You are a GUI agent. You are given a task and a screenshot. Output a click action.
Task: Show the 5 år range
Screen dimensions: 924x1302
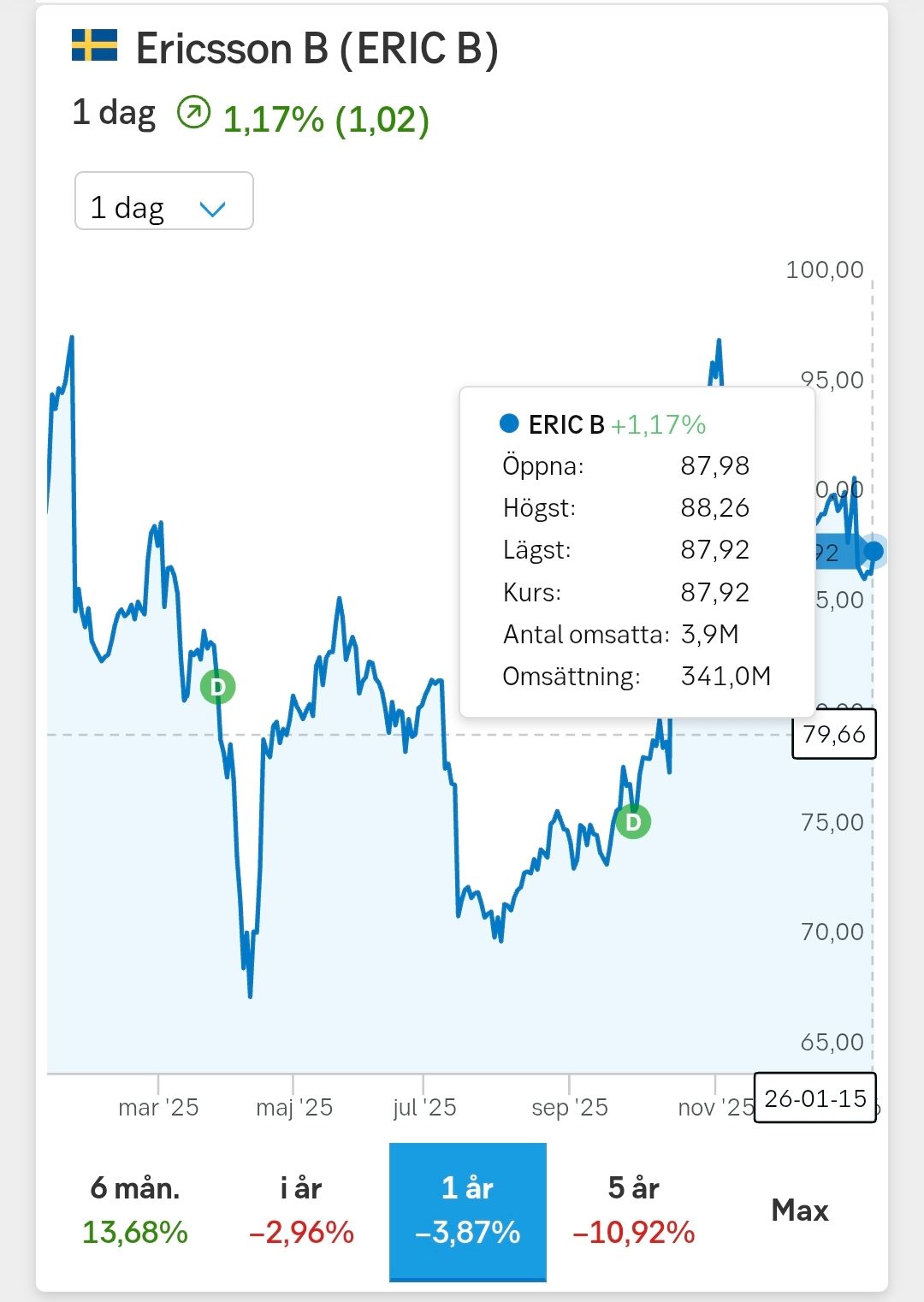[x=633, y=1210]
